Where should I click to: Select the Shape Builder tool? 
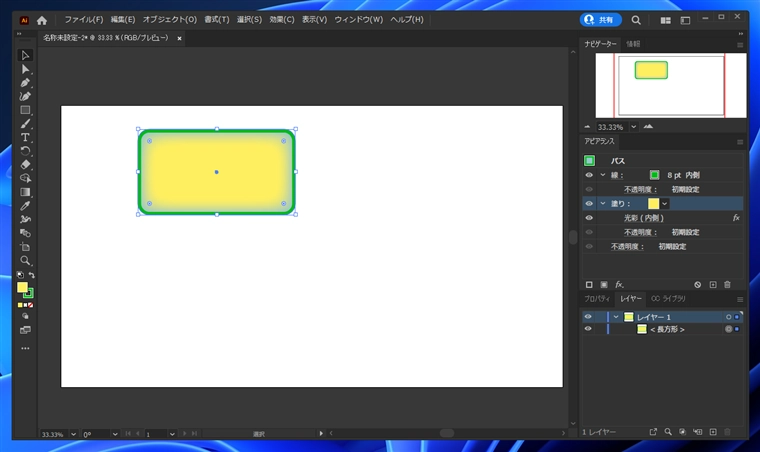[25, 178]
